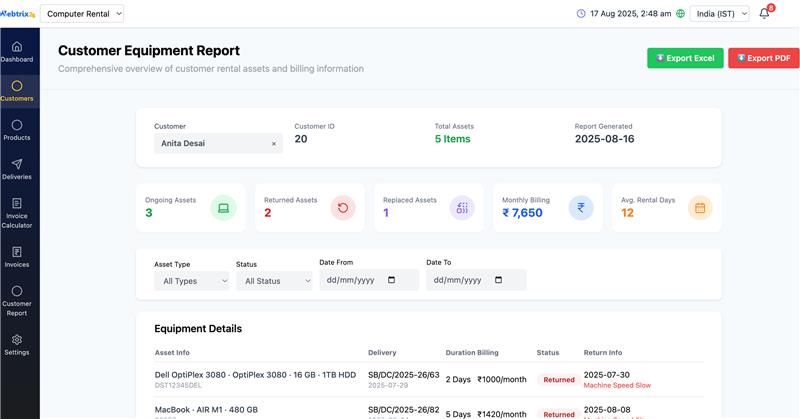
Task: Click the Avg. Rental Days calendar icon
Action: coord(700,208)
